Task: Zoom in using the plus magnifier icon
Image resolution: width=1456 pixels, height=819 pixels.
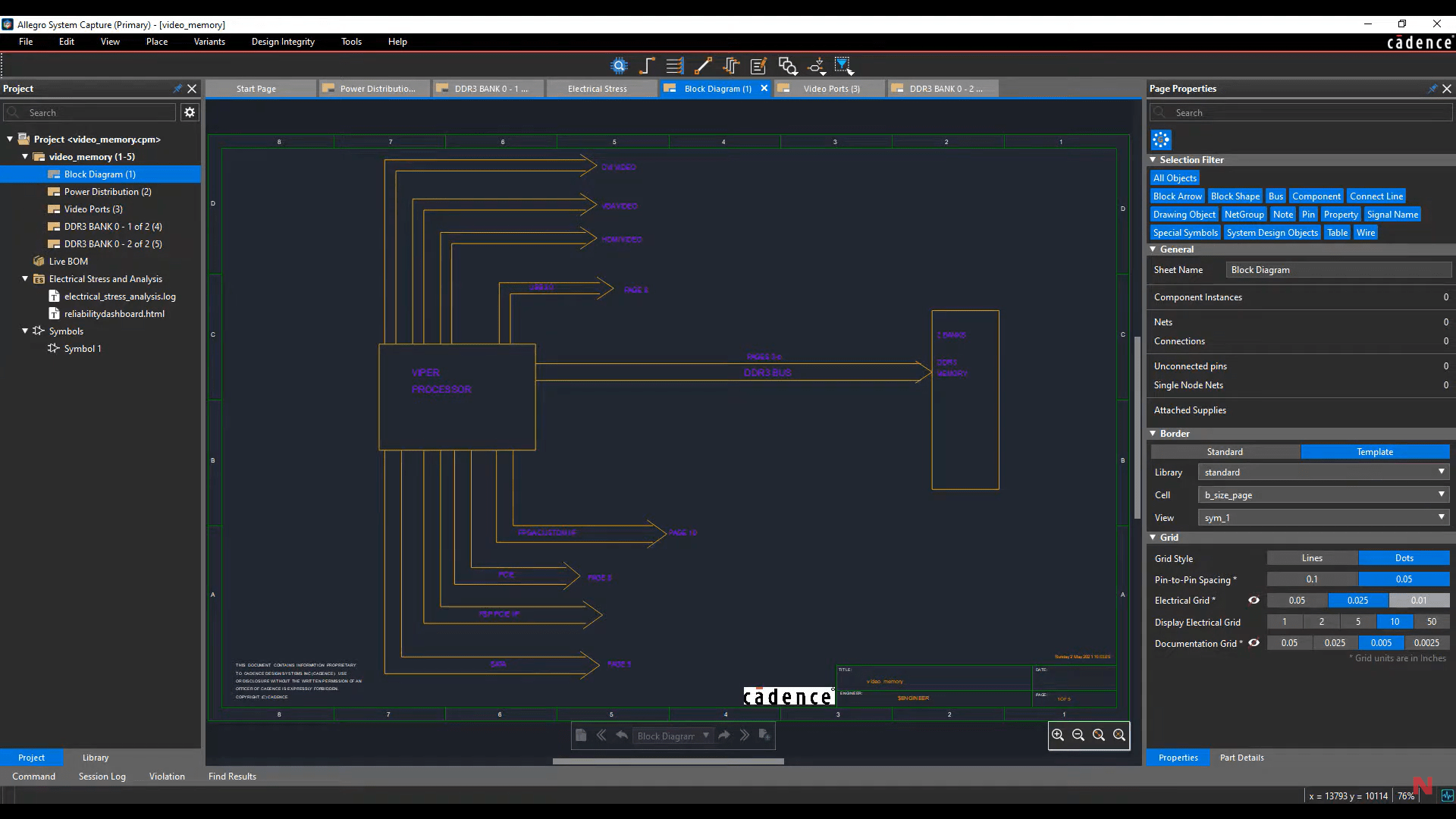Action: click(1058, 735)
